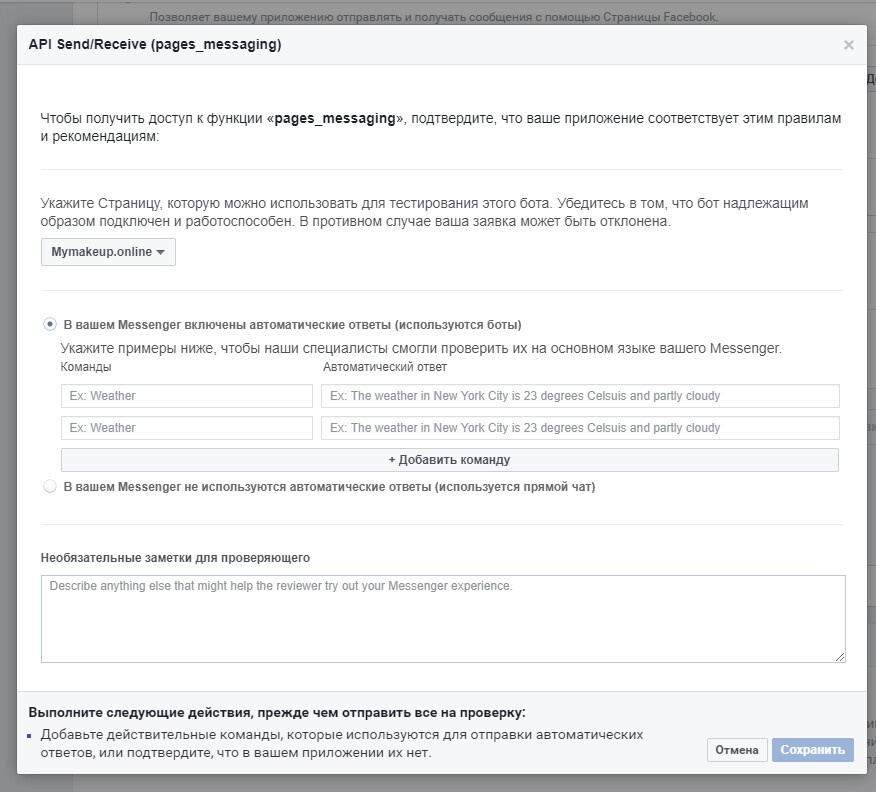Select the radio for direct chat without auto-replies
Image resolution: width=876 pixels, height=792 pixels.
[50, 487]
